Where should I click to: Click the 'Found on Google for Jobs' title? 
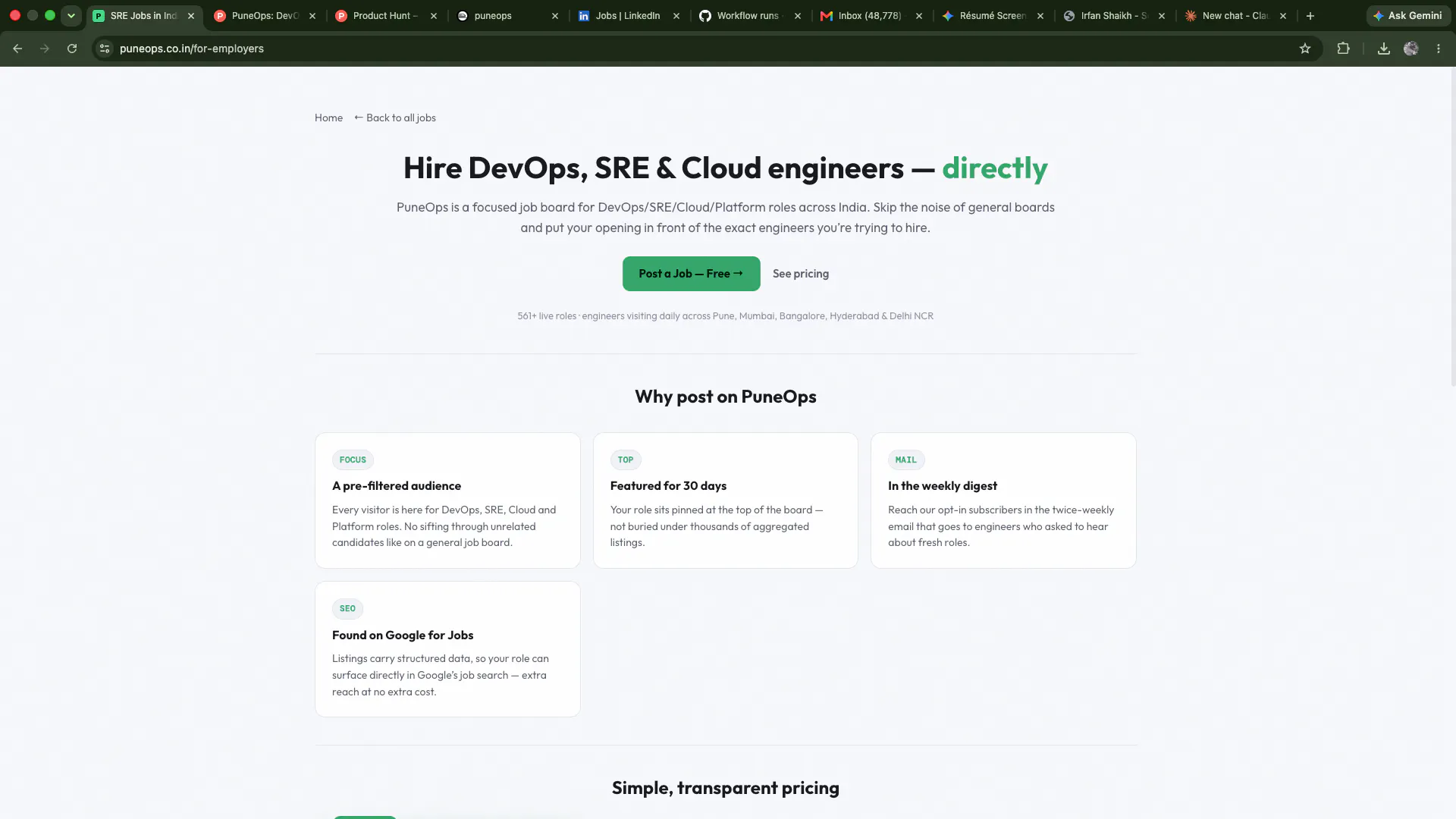[403, 635]
